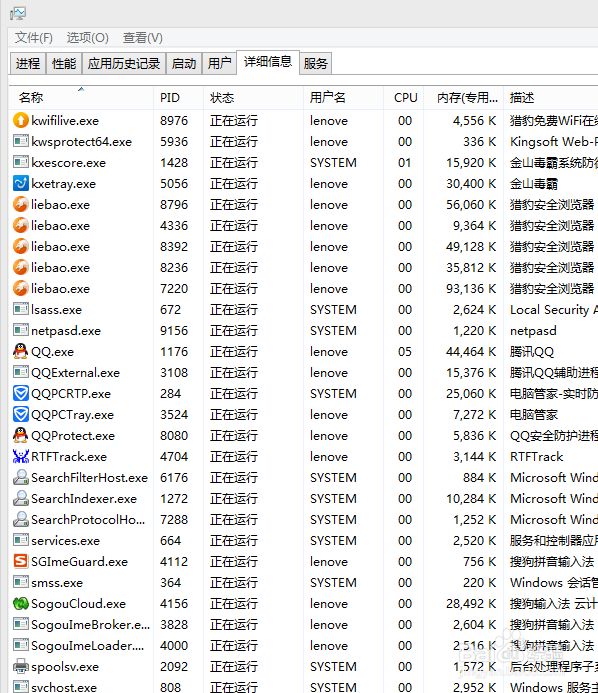Click the PID value 1176

[x=174, y=352]
